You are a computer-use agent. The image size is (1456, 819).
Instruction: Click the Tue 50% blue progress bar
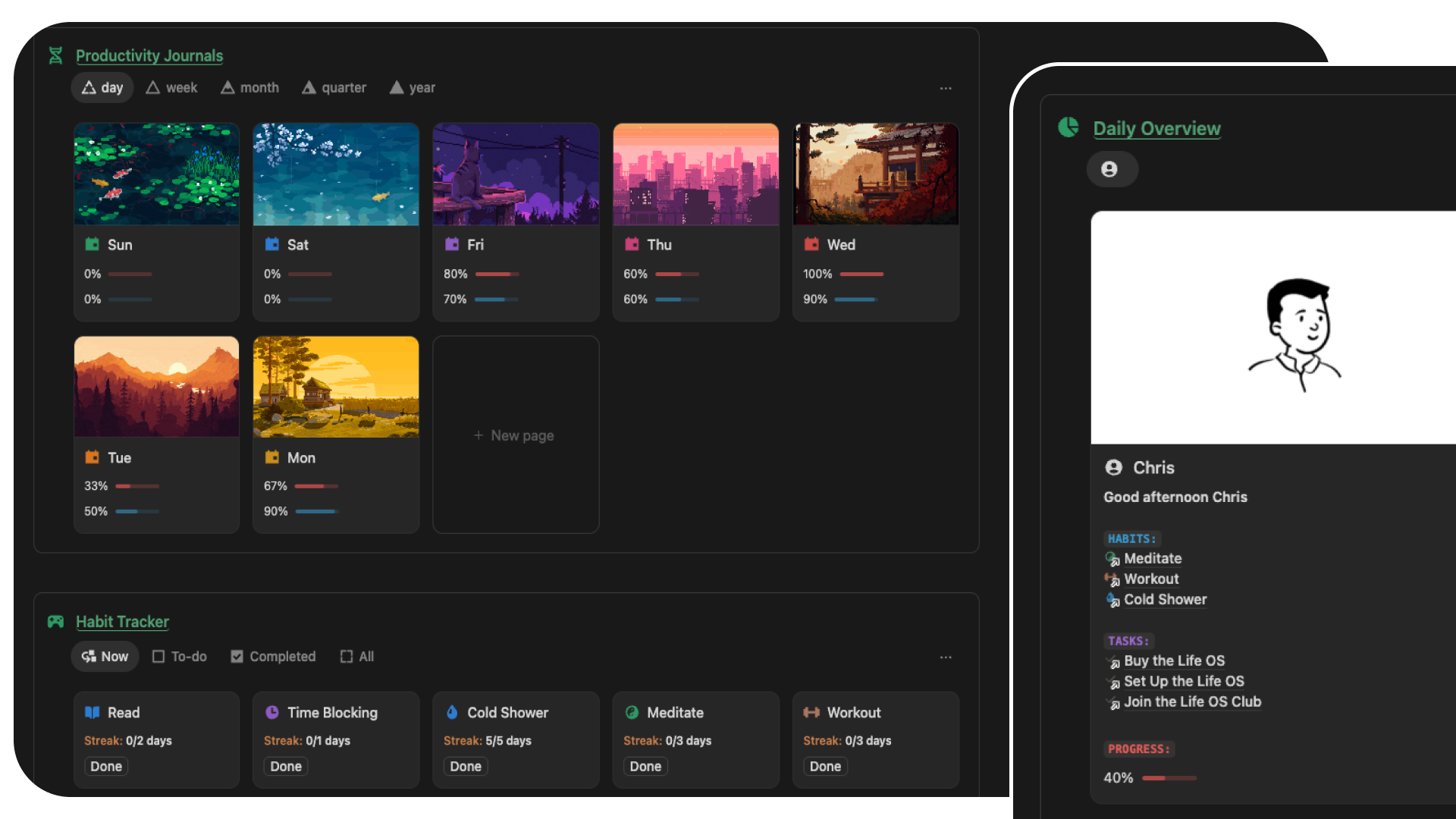click(x=137, y=512)
